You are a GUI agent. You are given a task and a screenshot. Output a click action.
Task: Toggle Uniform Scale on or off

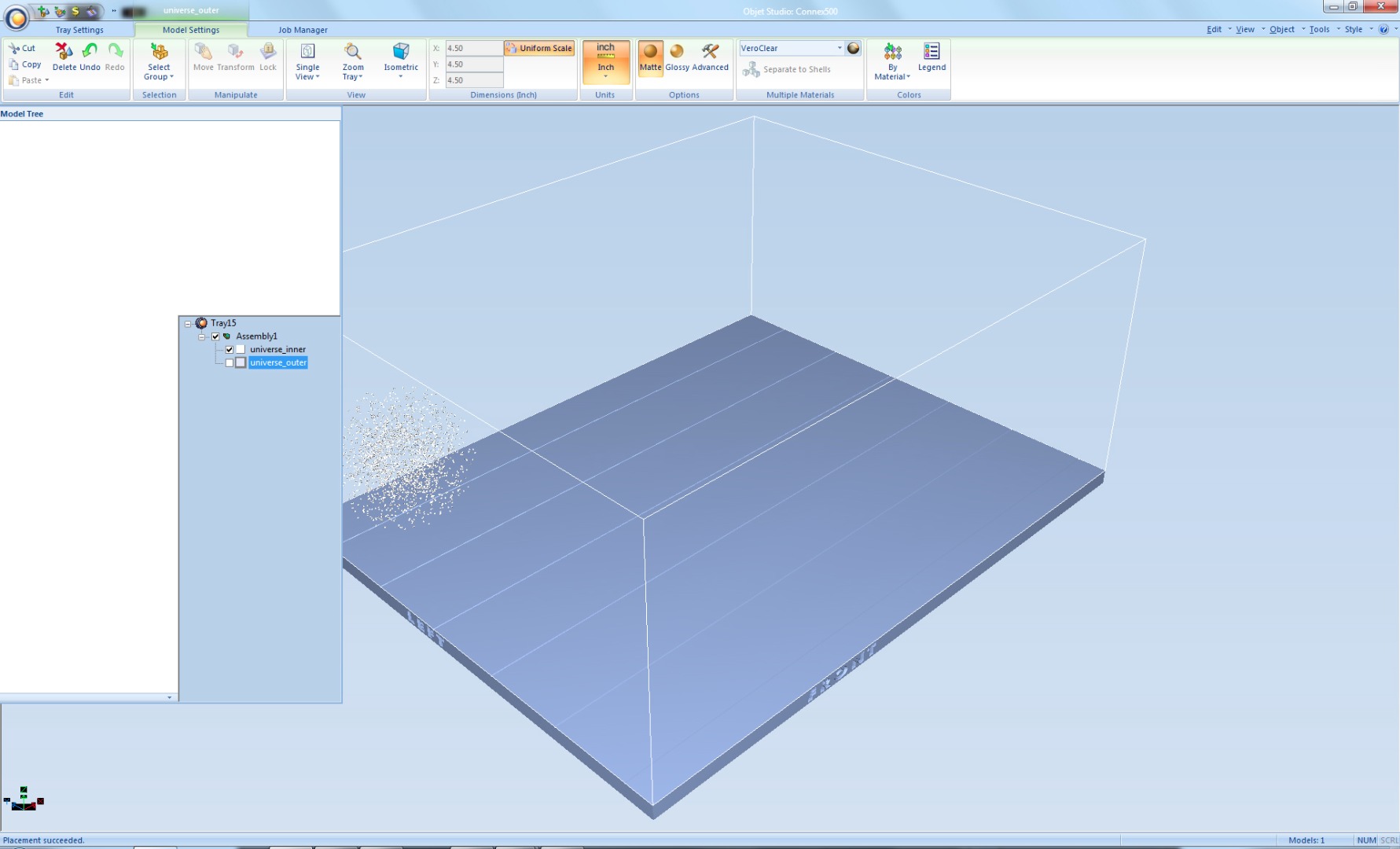pyautogui.click(x=539, y=48)
